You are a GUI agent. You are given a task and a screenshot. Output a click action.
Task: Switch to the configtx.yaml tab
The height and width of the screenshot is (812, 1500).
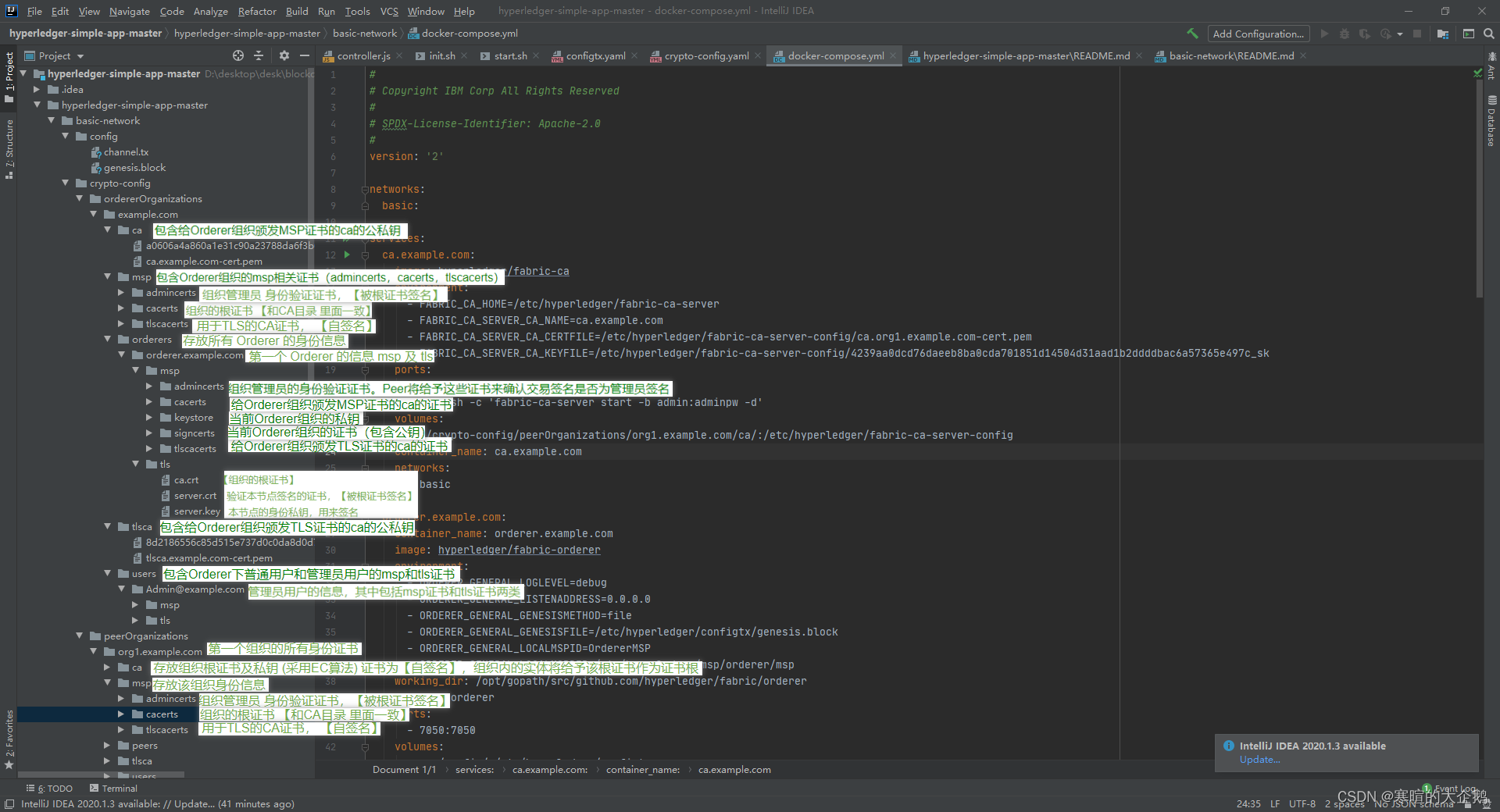pos(595,55)
